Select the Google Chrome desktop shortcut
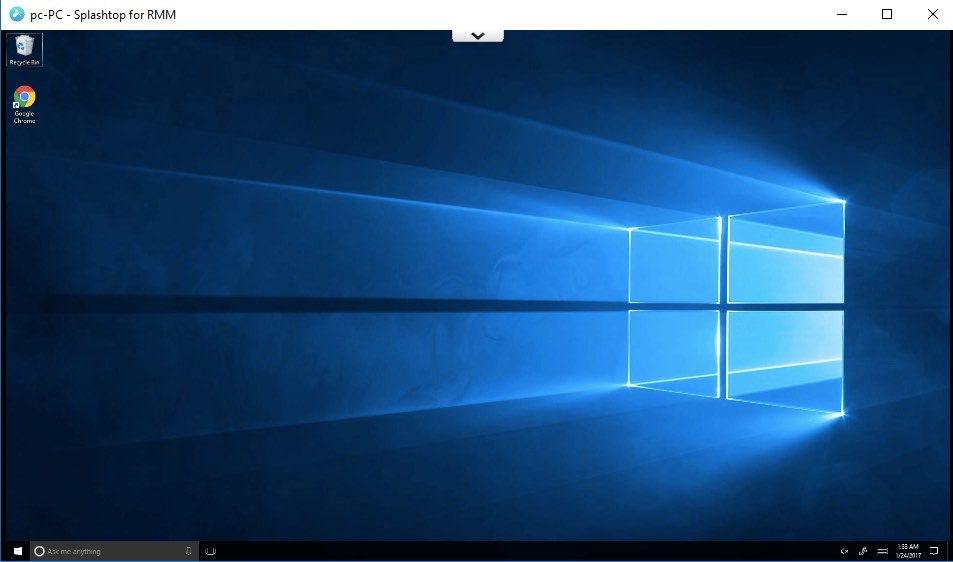953x562 pixels. pyautogui.click(x=24, y=105)
